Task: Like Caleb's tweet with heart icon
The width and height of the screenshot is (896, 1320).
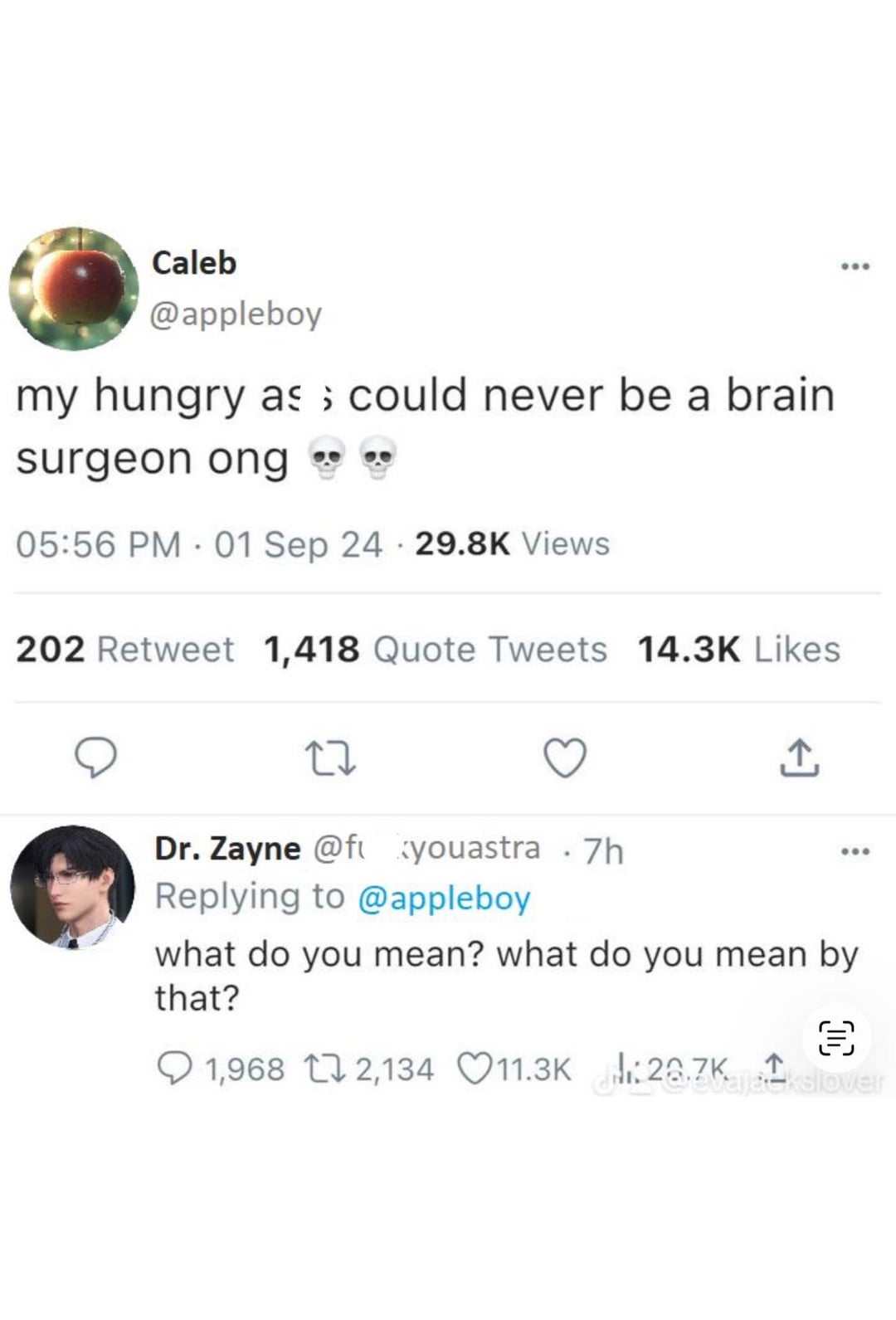Action: [x=565, y=757]
